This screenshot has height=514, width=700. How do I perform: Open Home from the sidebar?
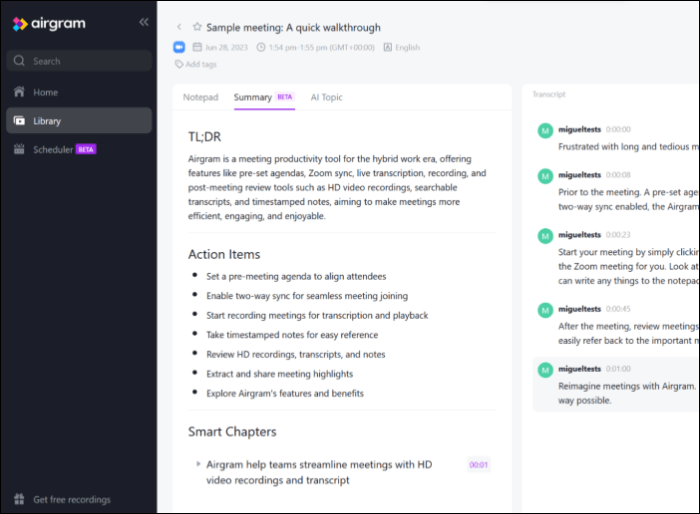[46, 92]
